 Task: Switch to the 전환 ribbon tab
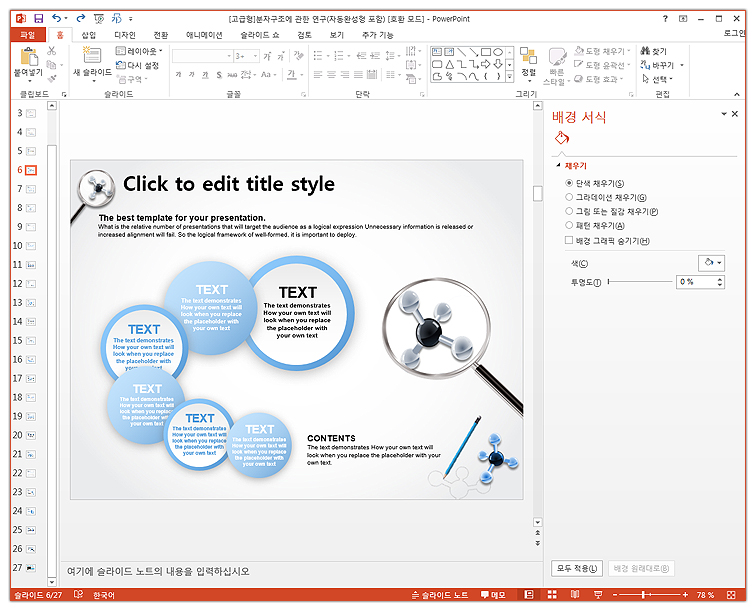161,35
